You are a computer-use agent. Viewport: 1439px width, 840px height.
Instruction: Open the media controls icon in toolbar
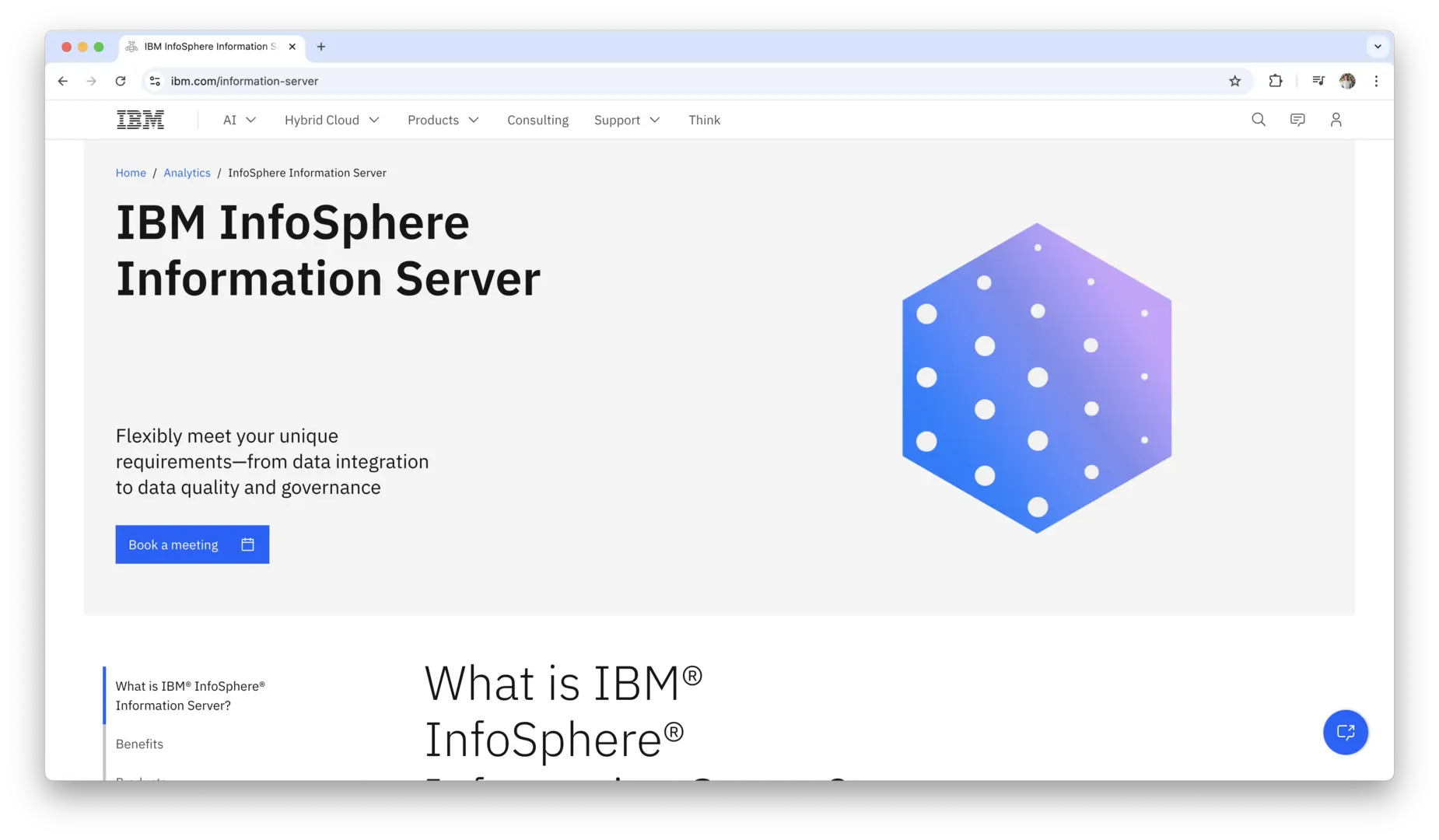pyautogui.click(x=1318, y=81)
